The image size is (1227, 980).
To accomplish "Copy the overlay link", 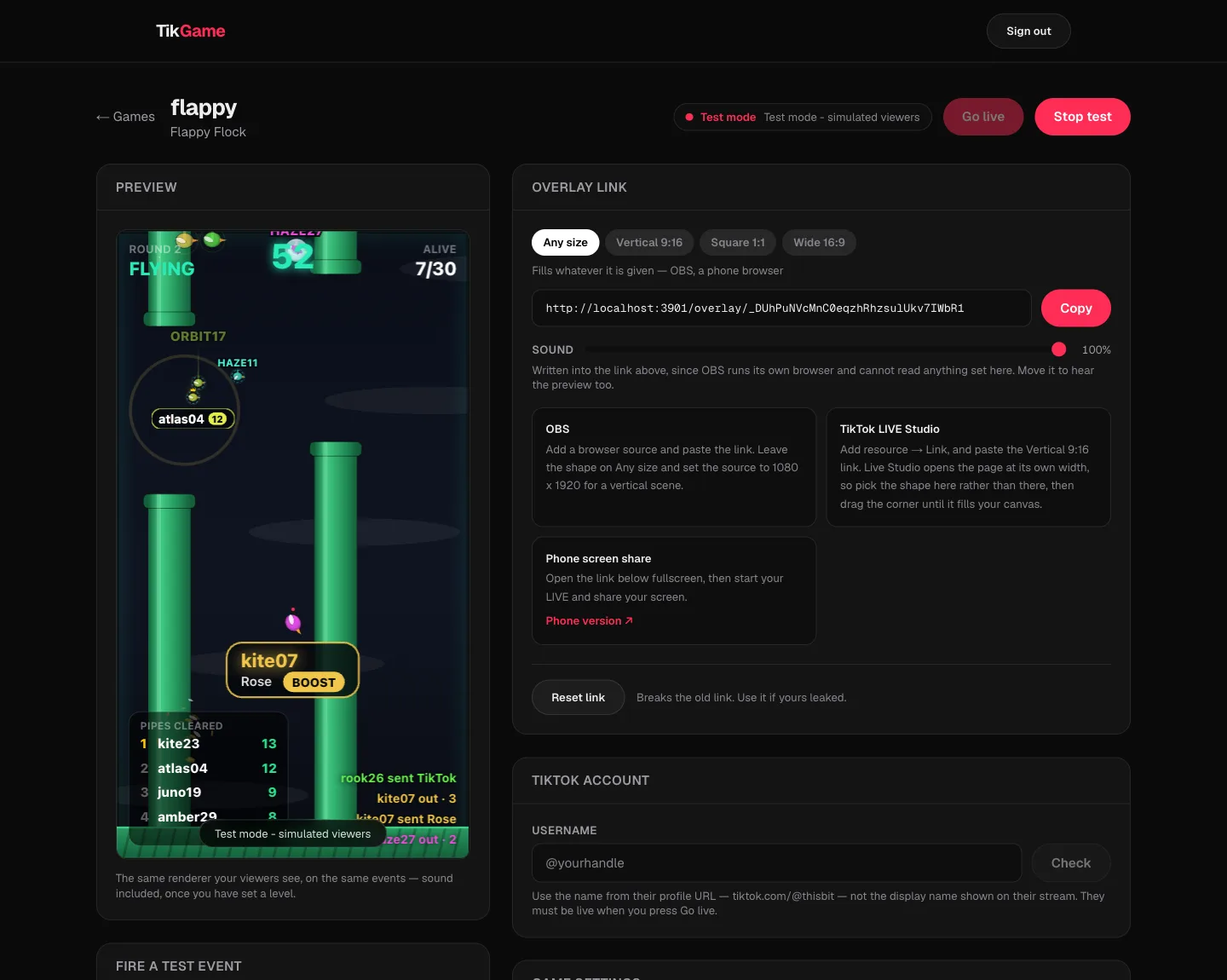I will [1075, 308].
